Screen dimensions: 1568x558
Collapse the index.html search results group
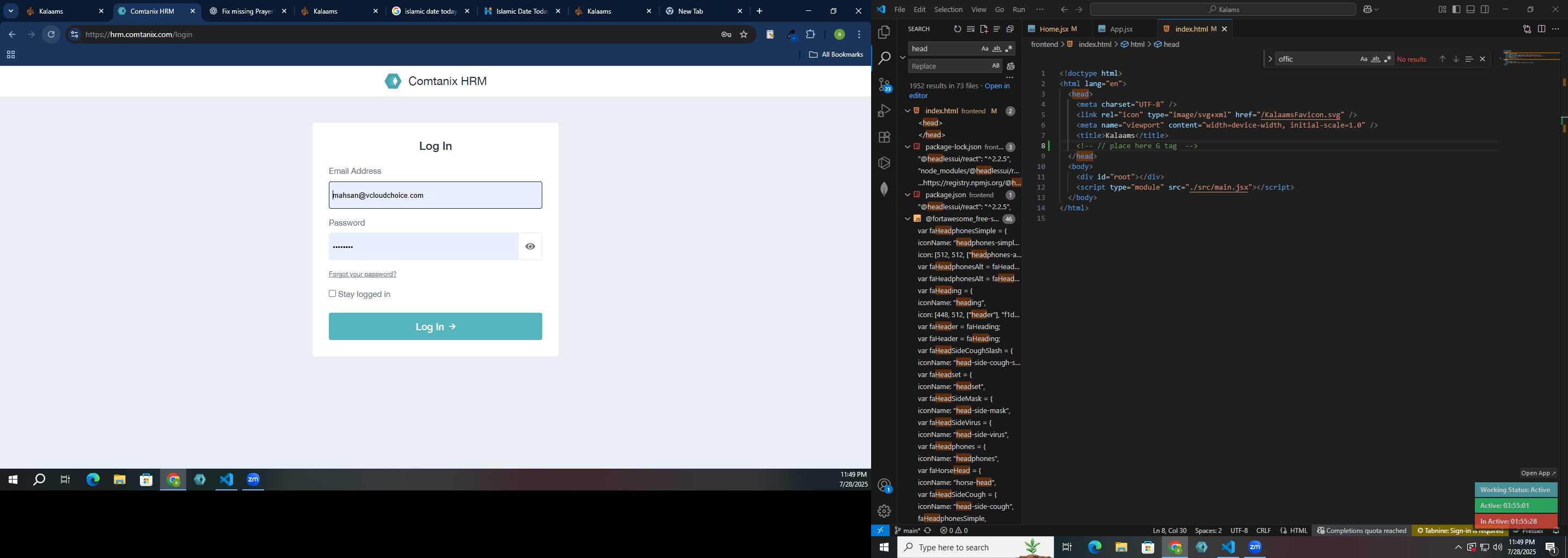(907, 111)
